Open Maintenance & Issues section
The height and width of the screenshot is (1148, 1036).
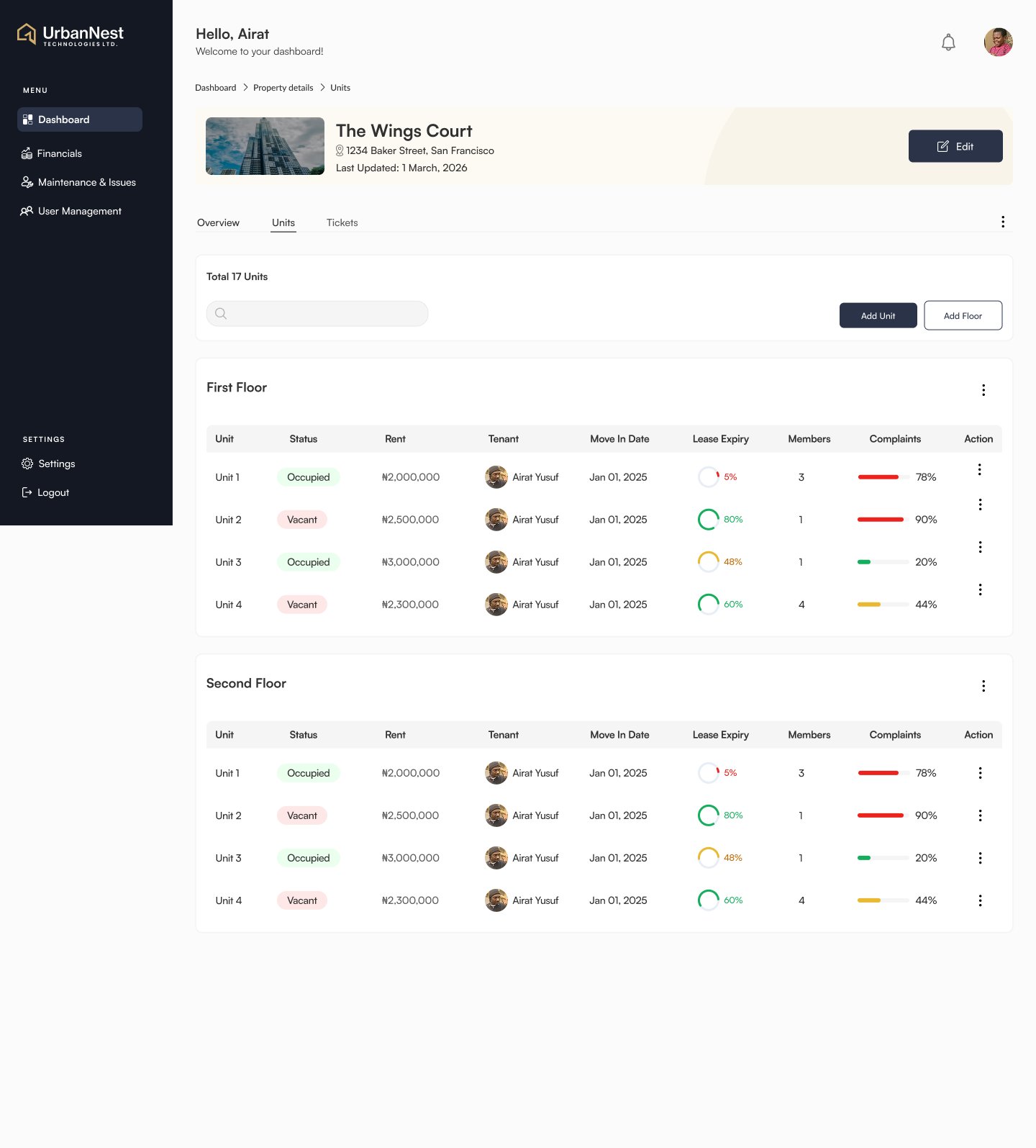(x=78, y=182)
